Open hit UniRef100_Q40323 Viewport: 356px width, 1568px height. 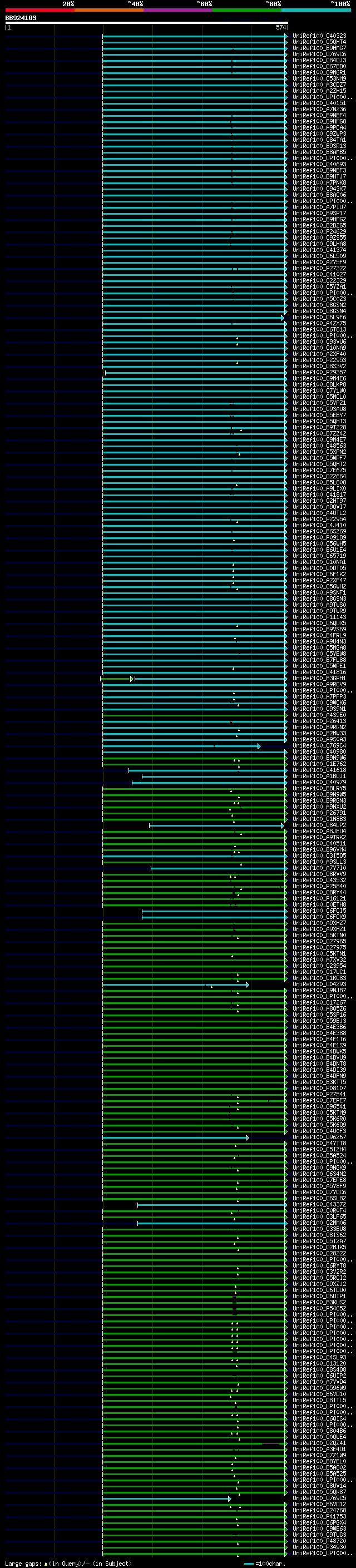[x=319, y=36]
